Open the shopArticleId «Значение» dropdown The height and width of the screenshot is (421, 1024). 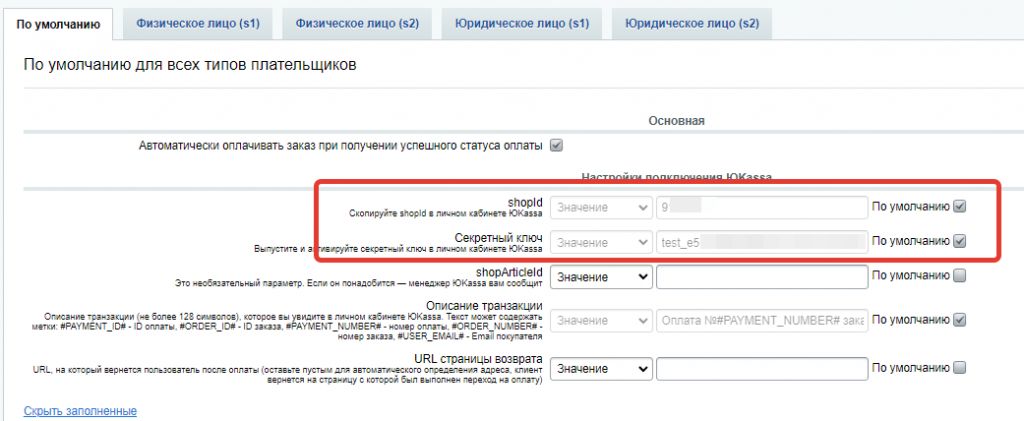point(601,275)
